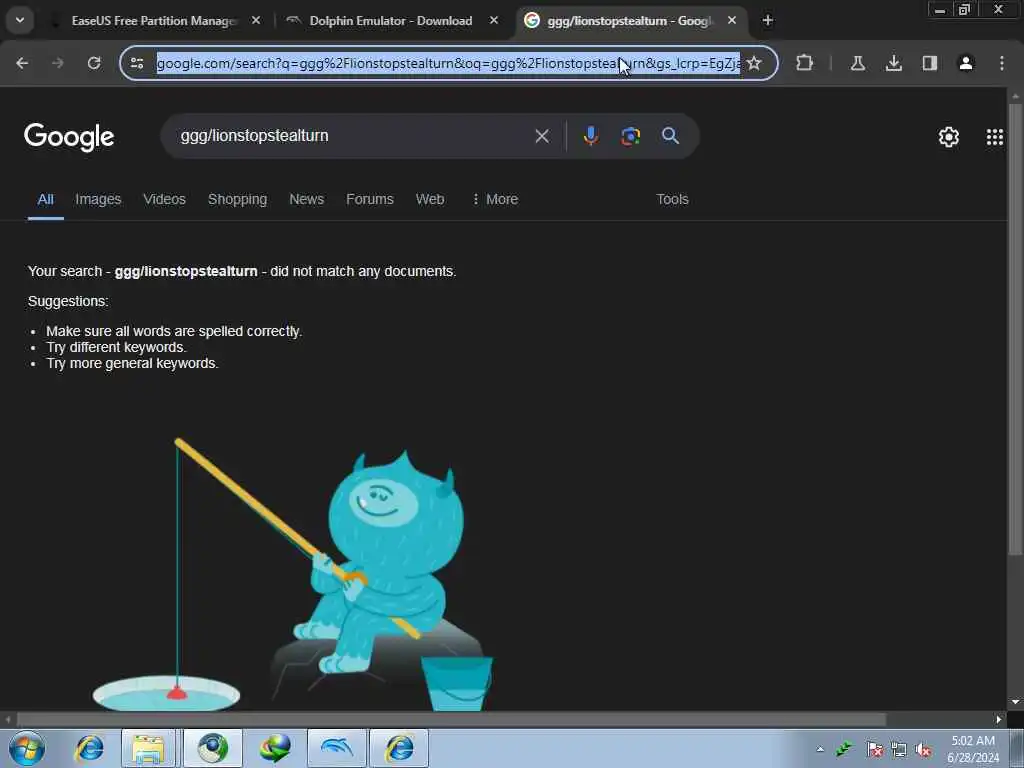Open Windows Explorer folder in taskbar
Screen dimensions: 1024x768
(148, 748)
